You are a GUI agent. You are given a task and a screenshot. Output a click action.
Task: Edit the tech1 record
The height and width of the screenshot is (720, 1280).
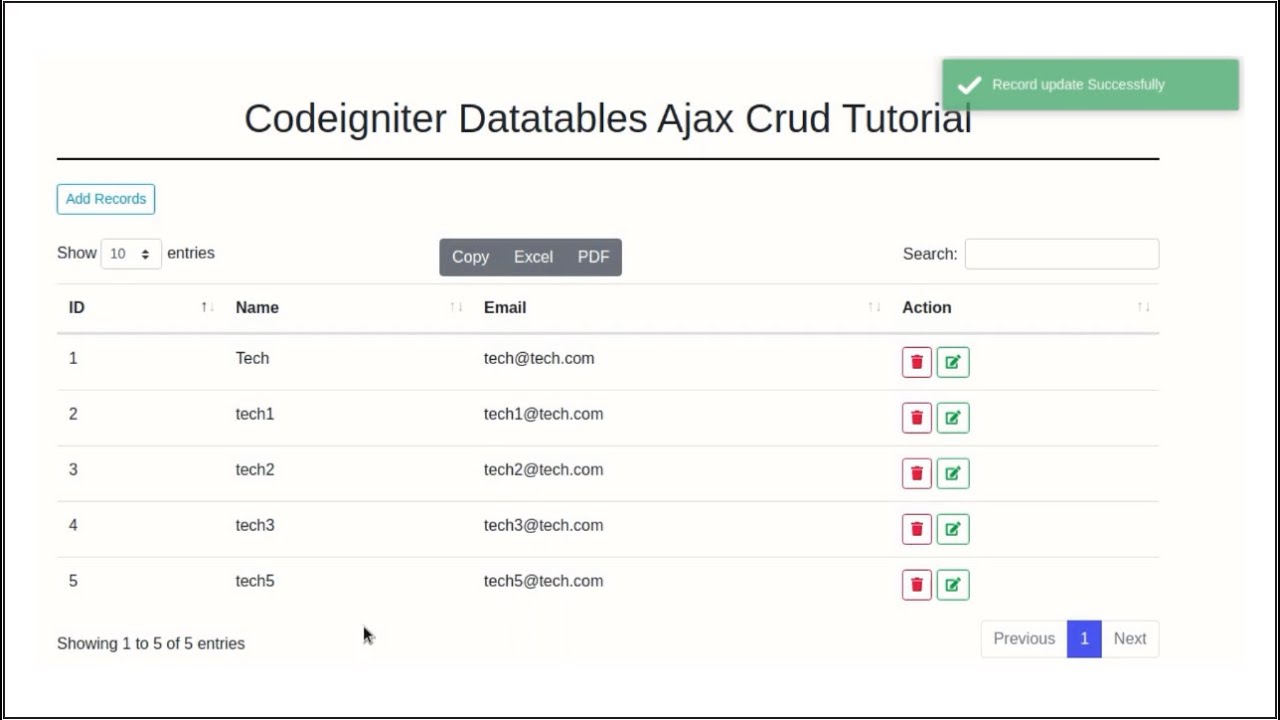[953, 418]
